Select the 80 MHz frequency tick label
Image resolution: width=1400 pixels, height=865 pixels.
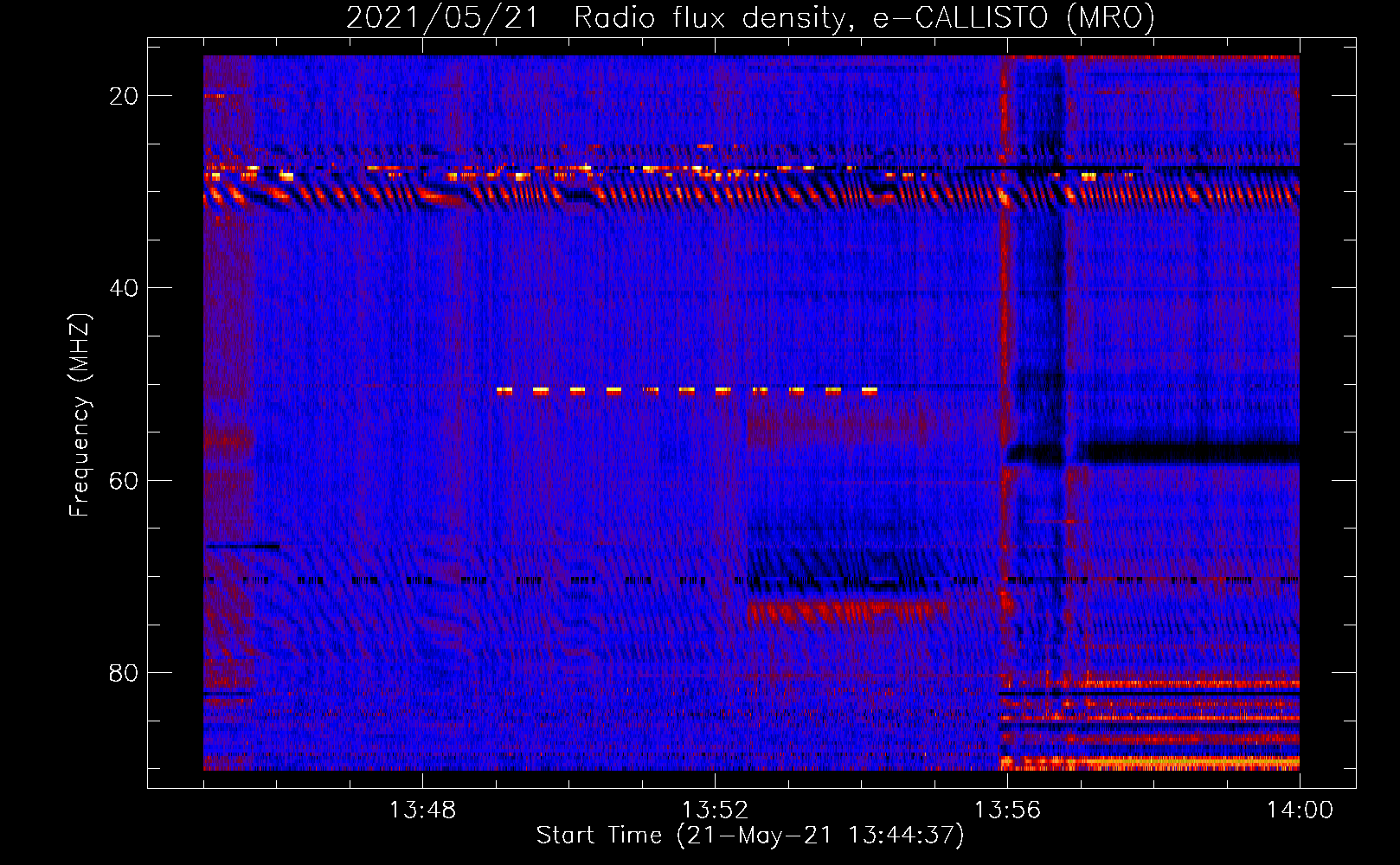pos(125,672)
